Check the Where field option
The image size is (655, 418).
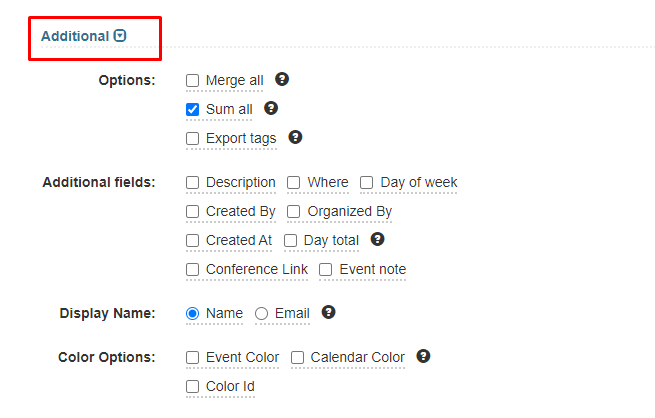tap(294, 182)
